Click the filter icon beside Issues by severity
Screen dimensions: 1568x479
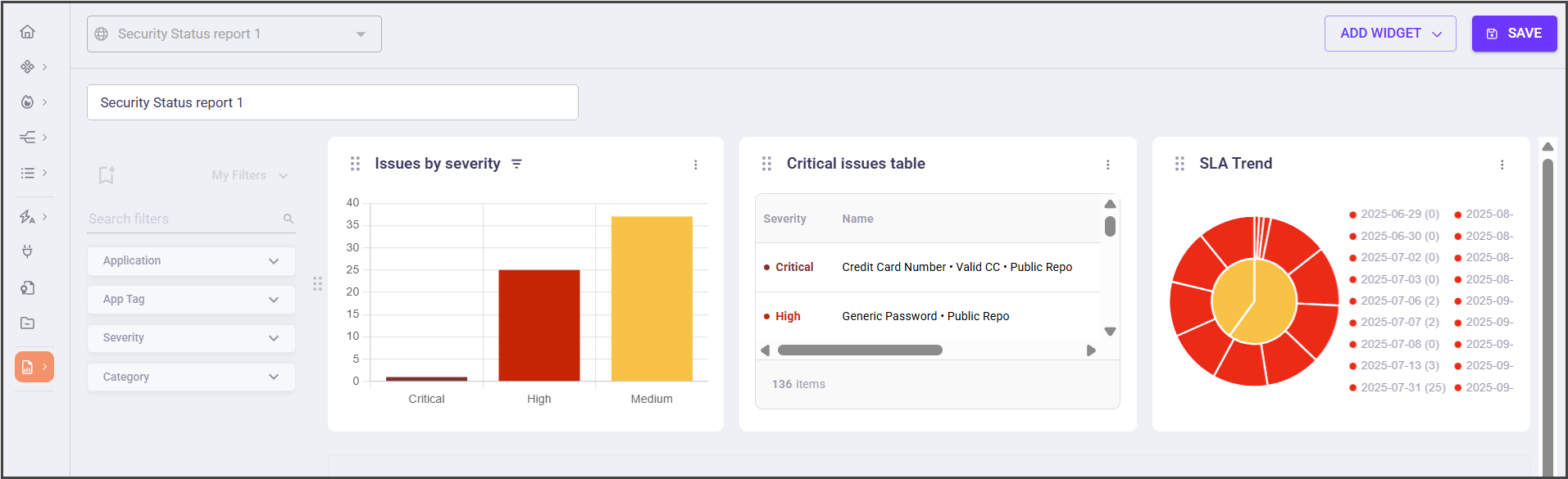tap(516, 164)
